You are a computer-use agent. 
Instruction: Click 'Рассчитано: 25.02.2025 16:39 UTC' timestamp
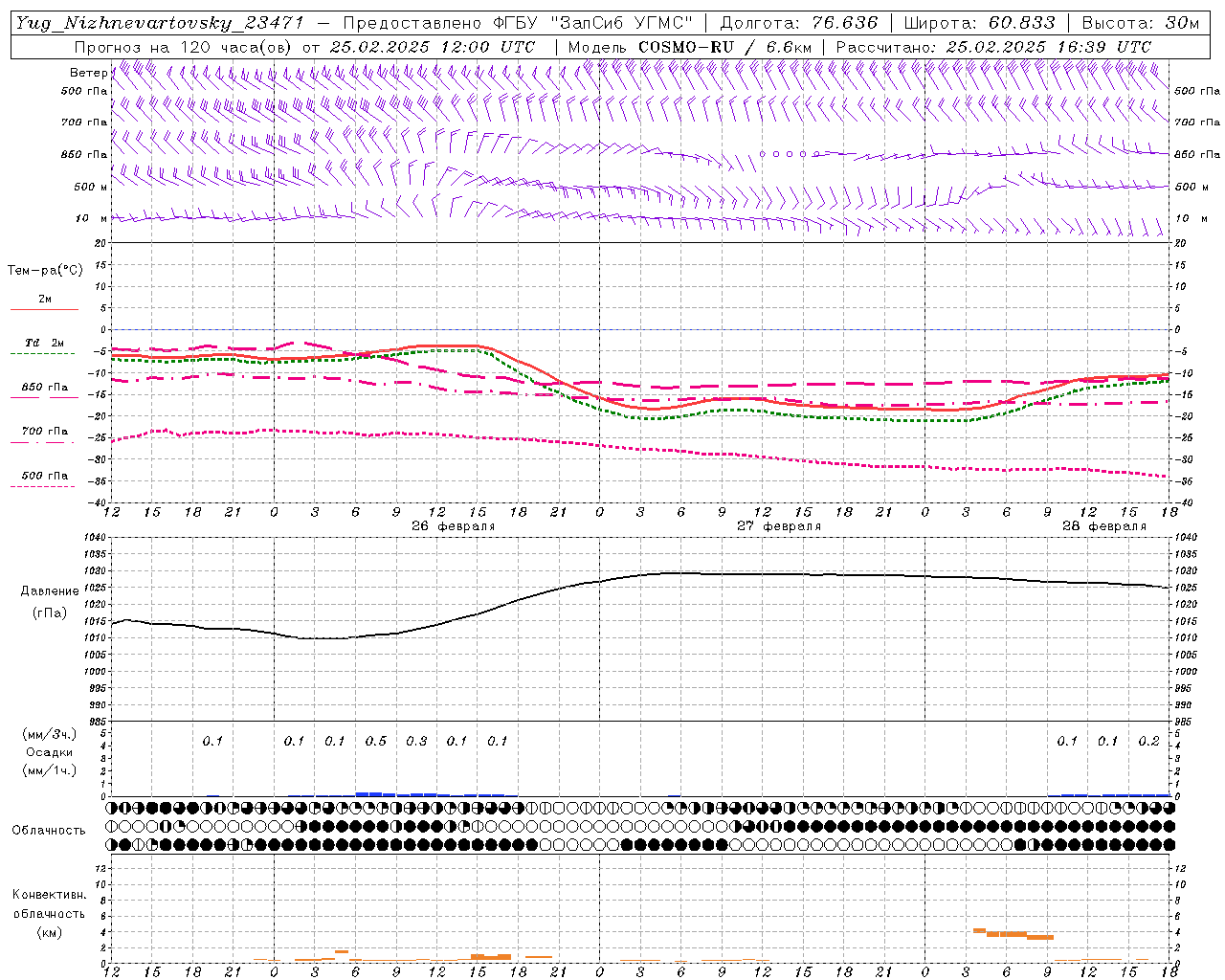click(x=993, y=47)
